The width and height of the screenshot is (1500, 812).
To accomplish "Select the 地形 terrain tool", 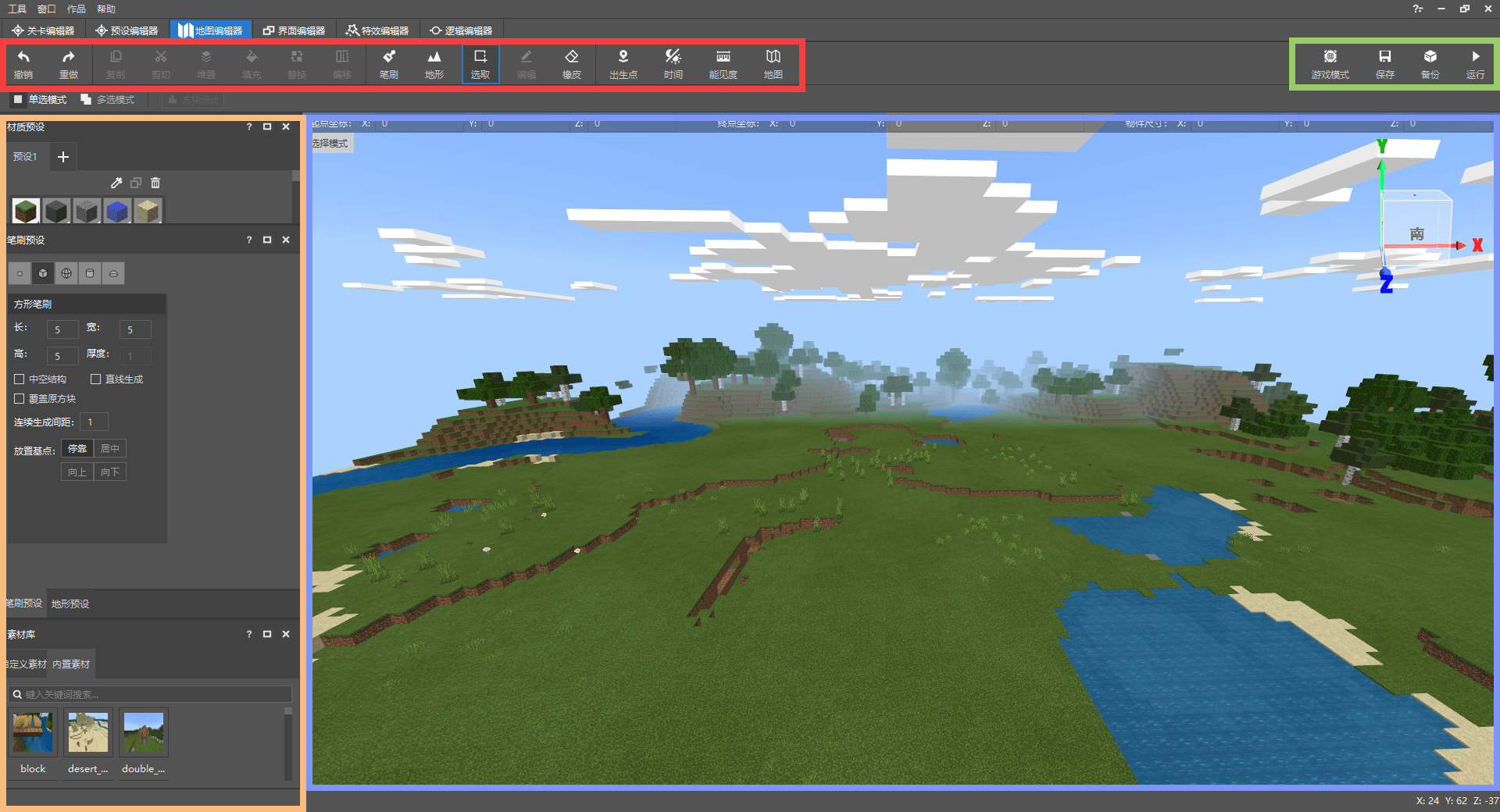I will tap(434, 64).
